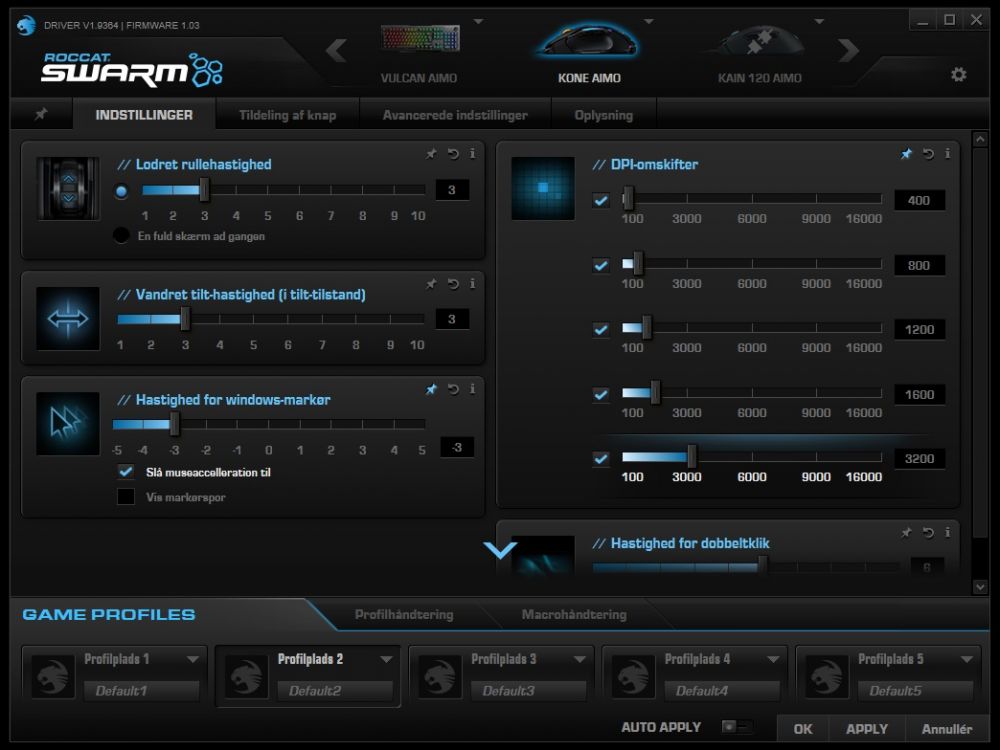Viewport: 1000px width, 750px height.
Task: Unpin the DPI-omskifter panel
Action: (906, 154)
